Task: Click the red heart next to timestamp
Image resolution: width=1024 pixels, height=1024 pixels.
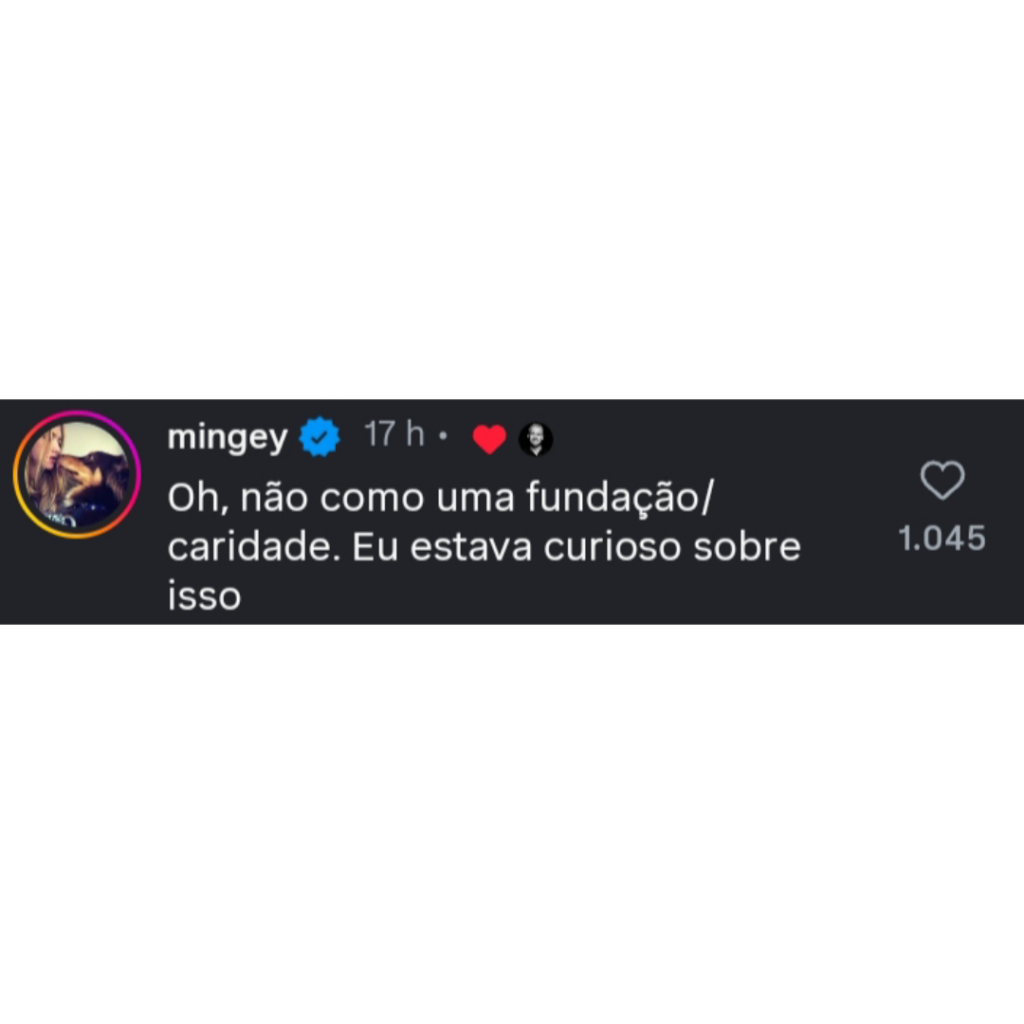Action: click(489, 438)
